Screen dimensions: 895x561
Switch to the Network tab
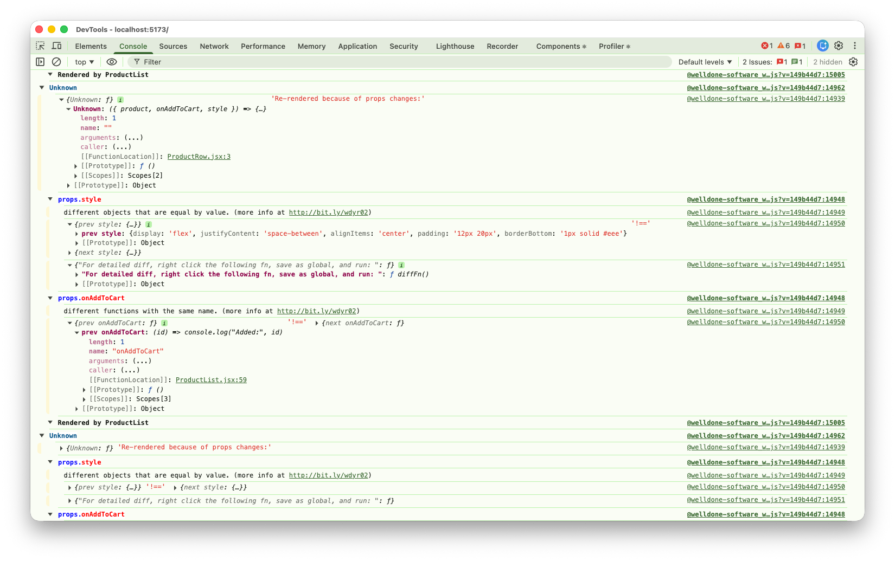point(214,46)
